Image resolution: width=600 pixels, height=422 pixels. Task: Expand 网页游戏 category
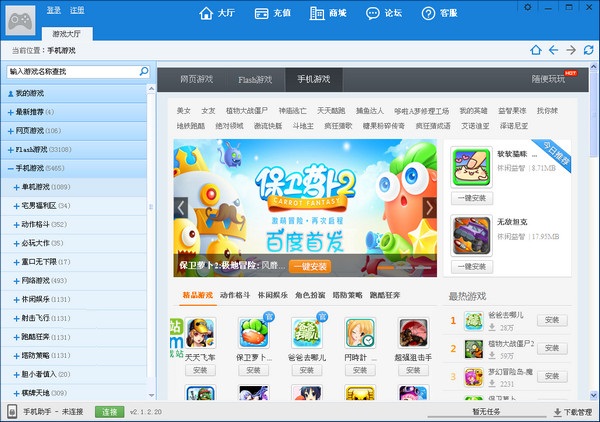(x=11, y=131)
